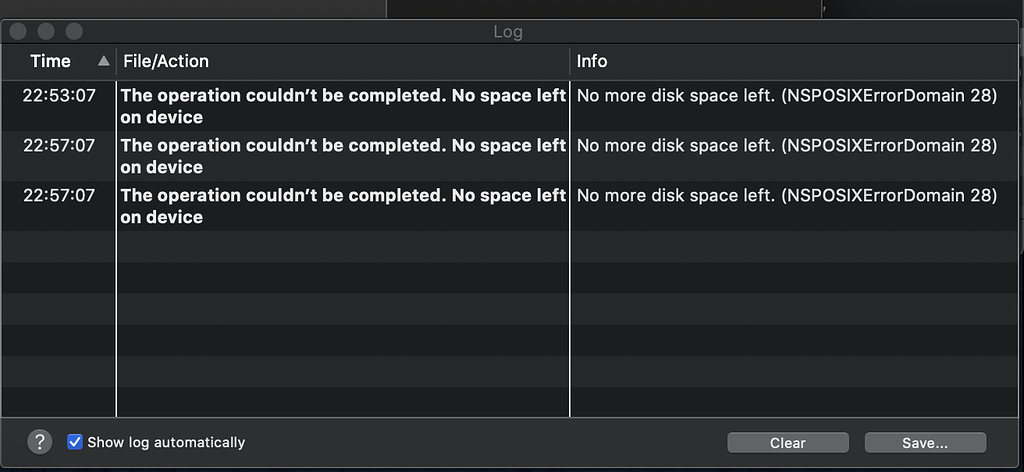Viewport: 1024px width, 472px height.
Task: Click the divider between Time and File/Action
Action: (x=116, y=61)
